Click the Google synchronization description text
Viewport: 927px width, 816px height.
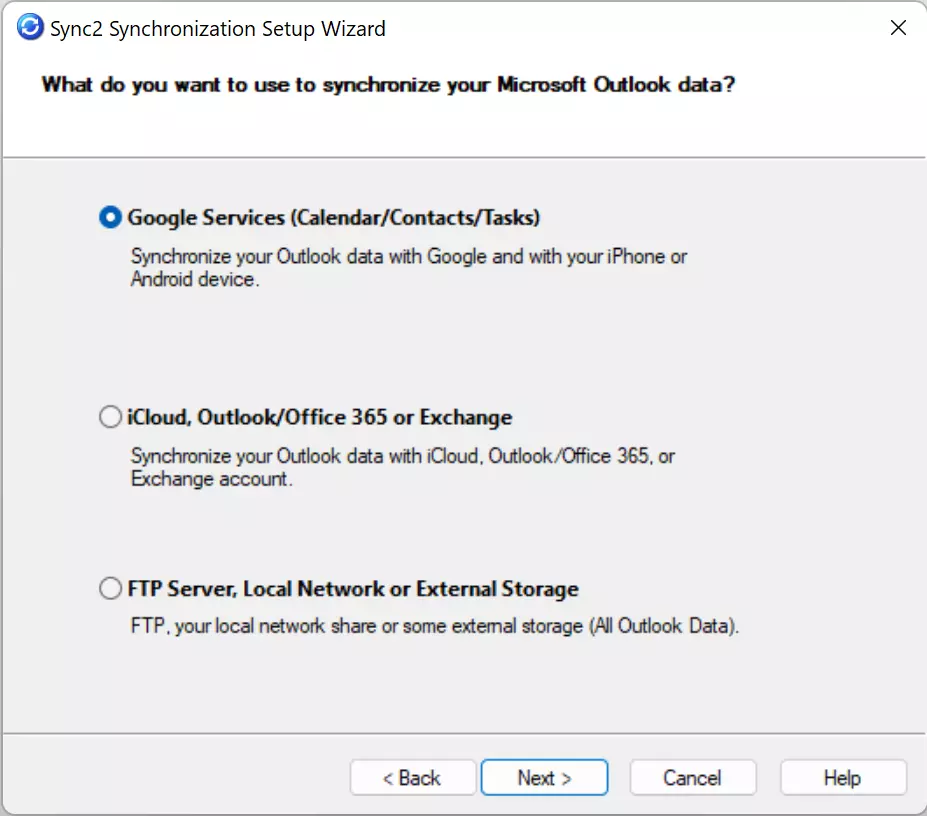pos(407,267)
